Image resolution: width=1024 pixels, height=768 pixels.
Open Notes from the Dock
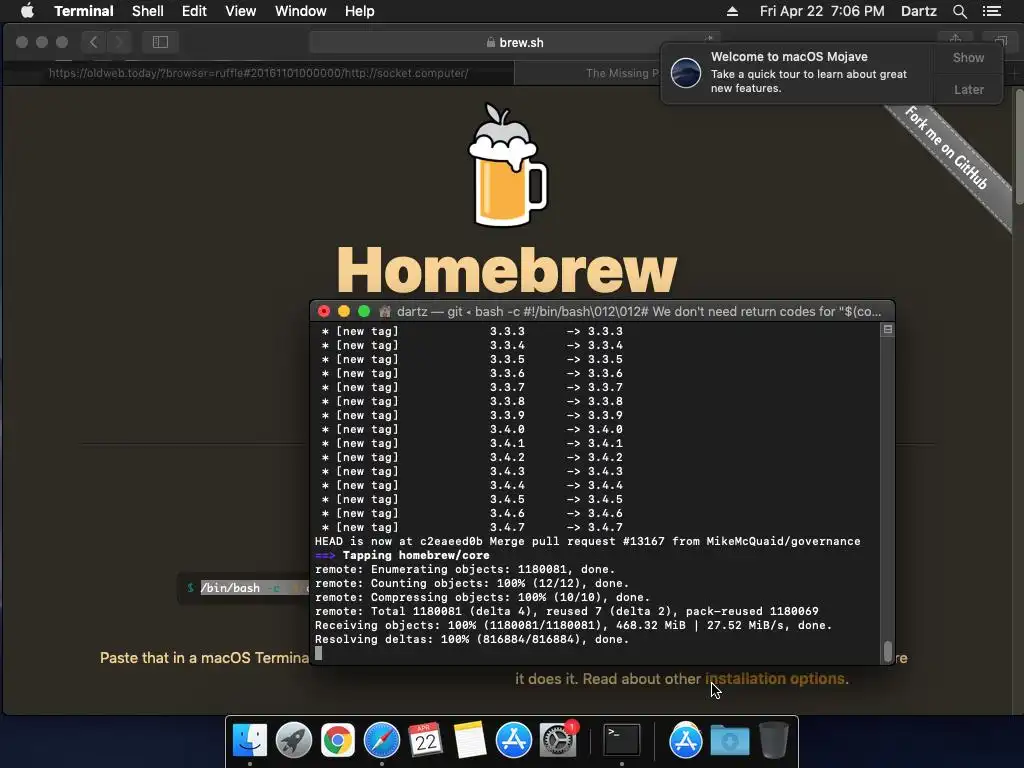pyautogui.click(x=470, y=741)
